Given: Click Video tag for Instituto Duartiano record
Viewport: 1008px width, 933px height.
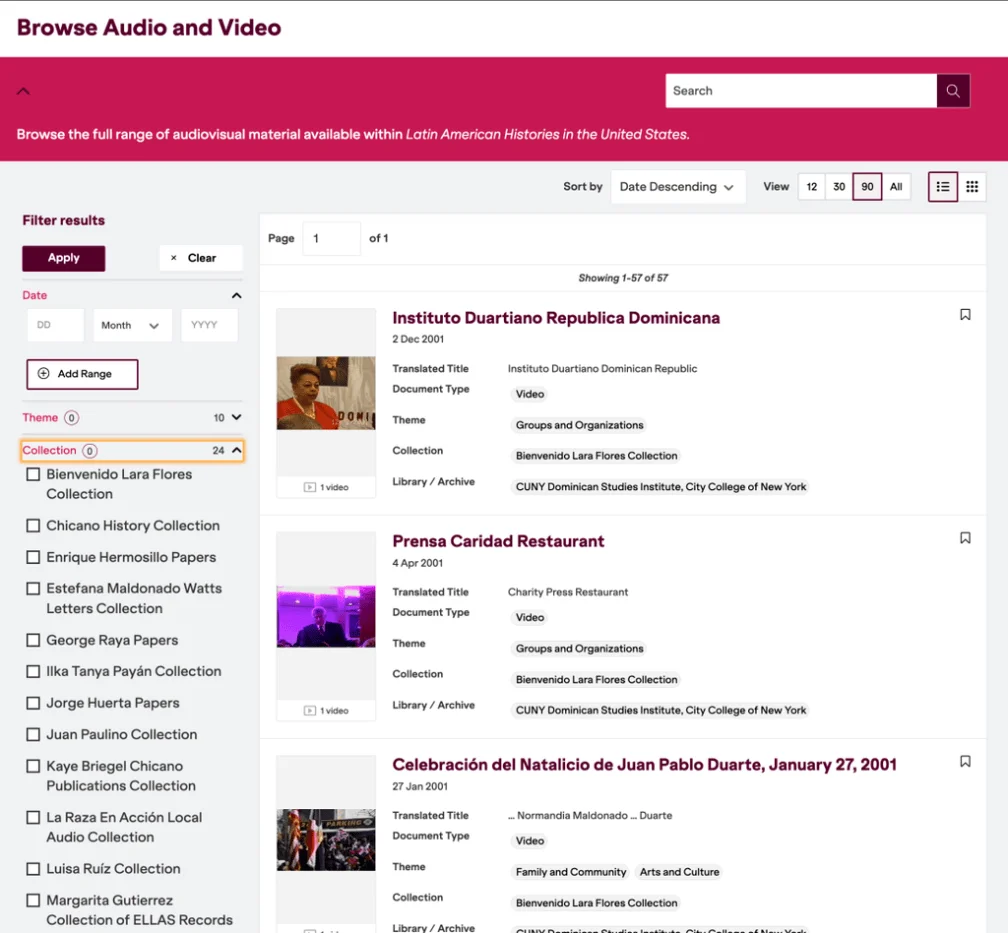Looking at the screenshot, I should click(x=530, y=394).
